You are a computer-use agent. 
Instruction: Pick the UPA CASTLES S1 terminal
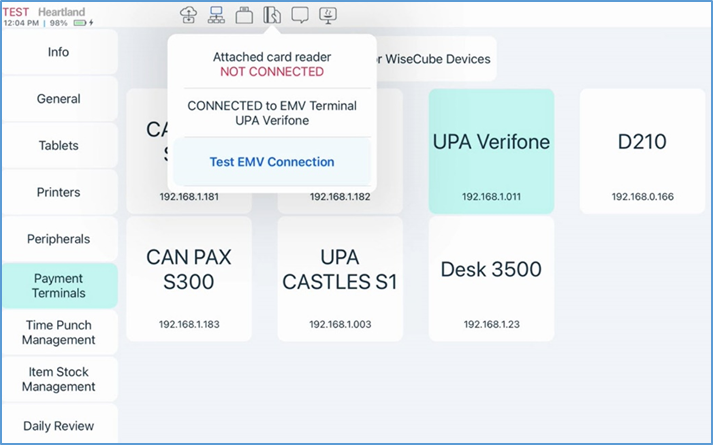click(340, 279)
